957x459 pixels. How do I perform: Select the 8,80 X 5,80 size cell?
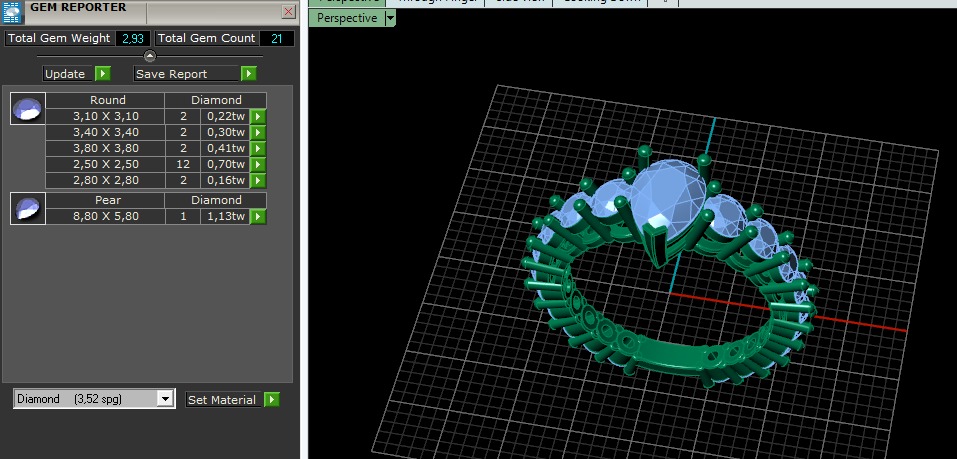click(x=106, y=216)
